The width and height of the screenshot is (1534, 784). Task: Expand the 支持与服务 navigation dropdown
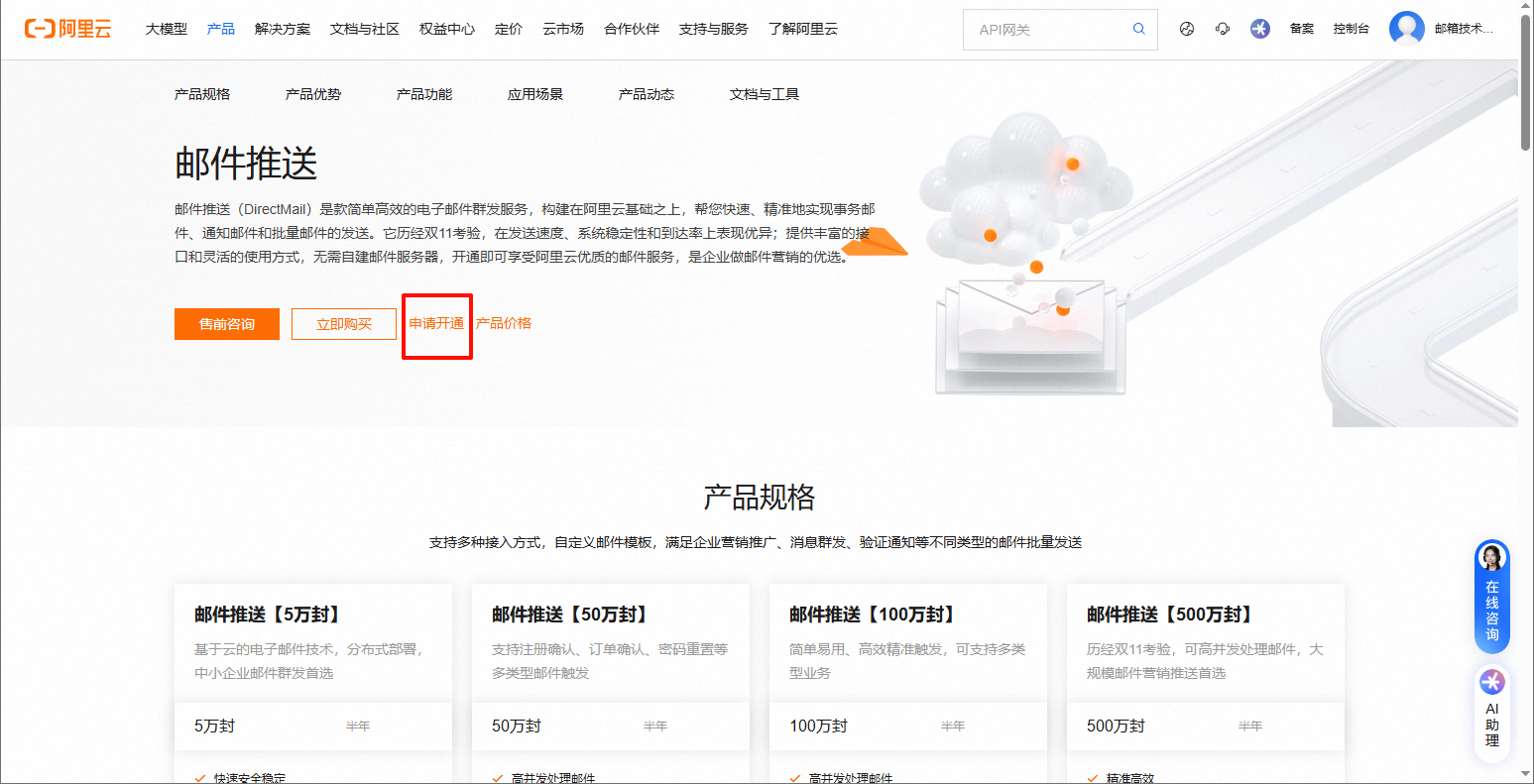click(714, 29)
